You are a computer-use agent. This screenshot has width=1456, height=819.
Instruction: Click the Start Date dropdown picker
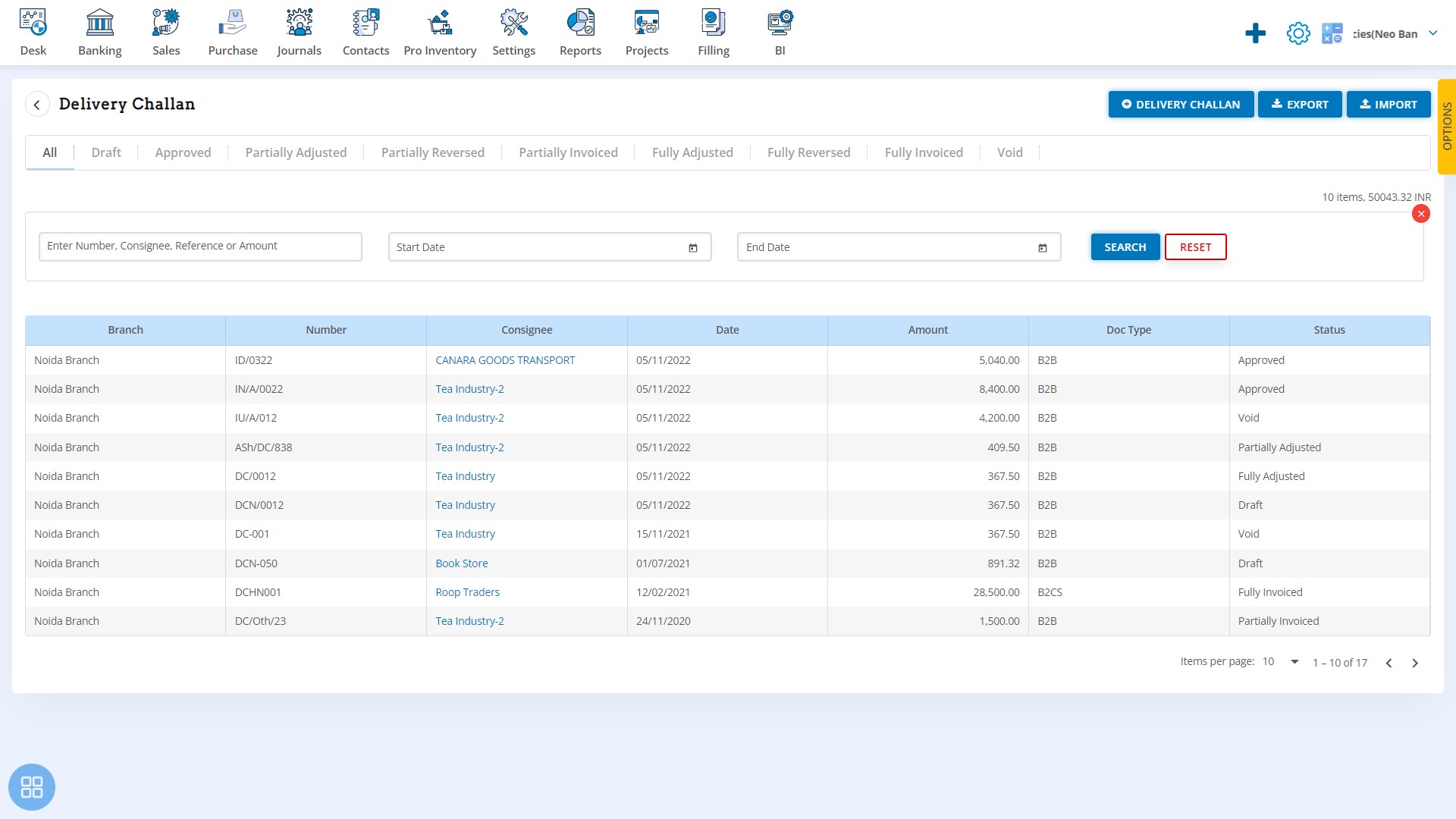pos(693,247)
